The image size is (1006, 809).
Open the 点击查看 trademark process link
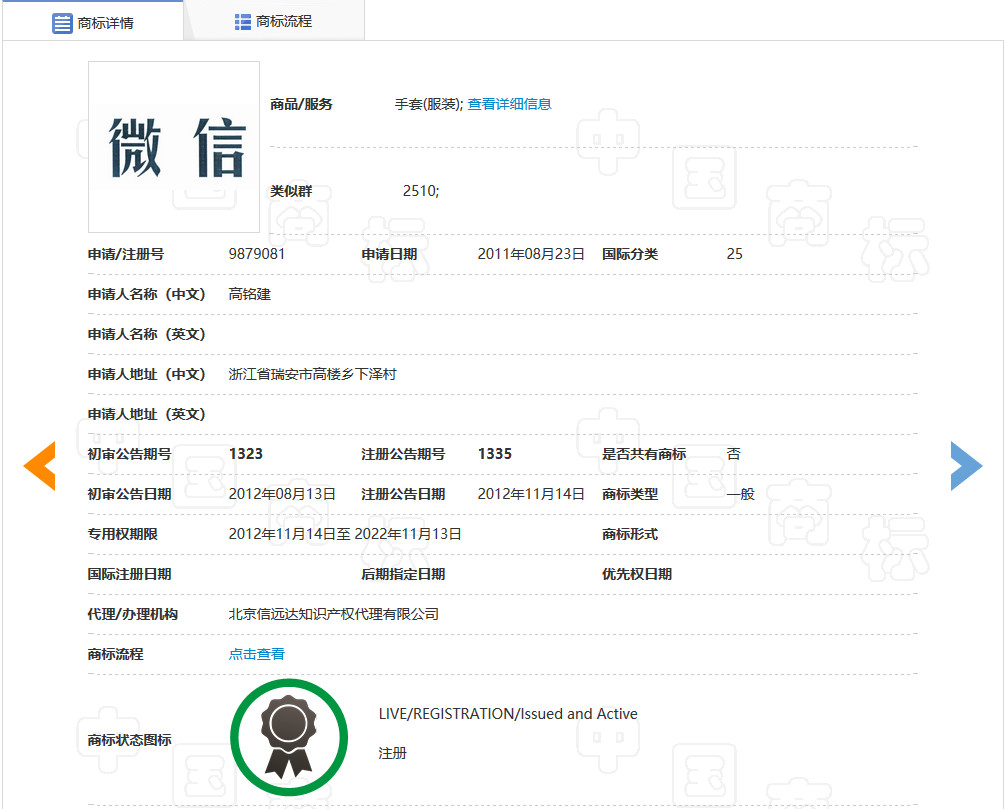(x=257, y=654)
